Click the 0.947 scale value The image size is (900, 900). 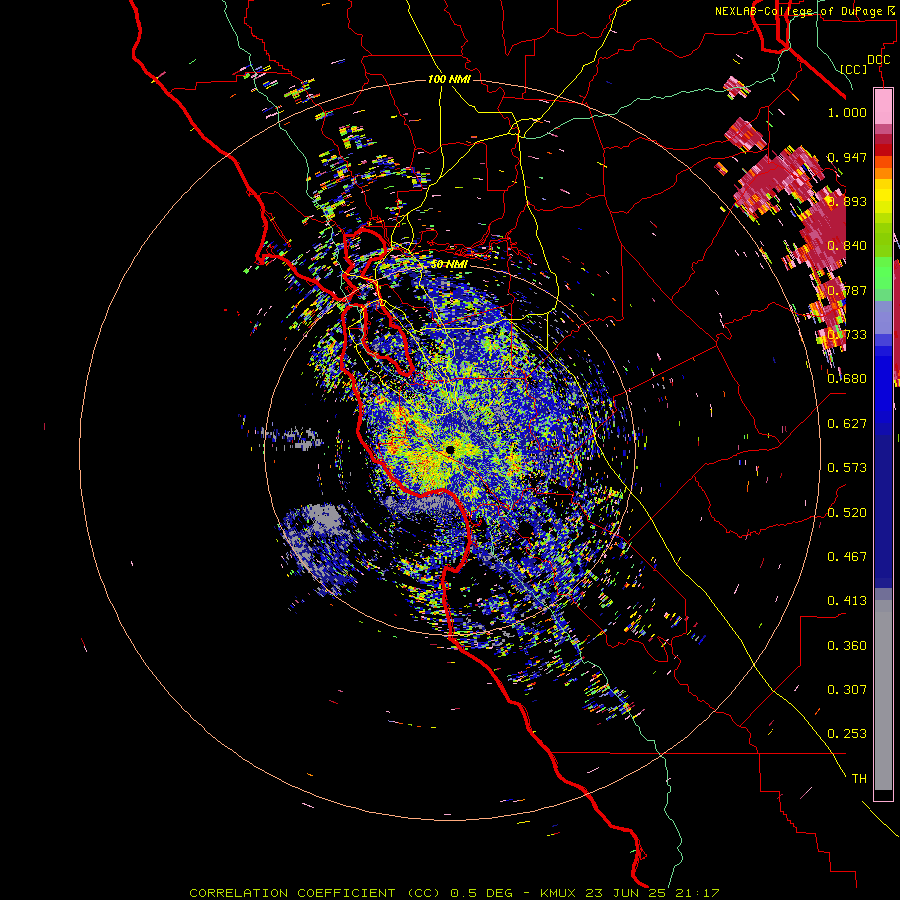tap(847, 157)
